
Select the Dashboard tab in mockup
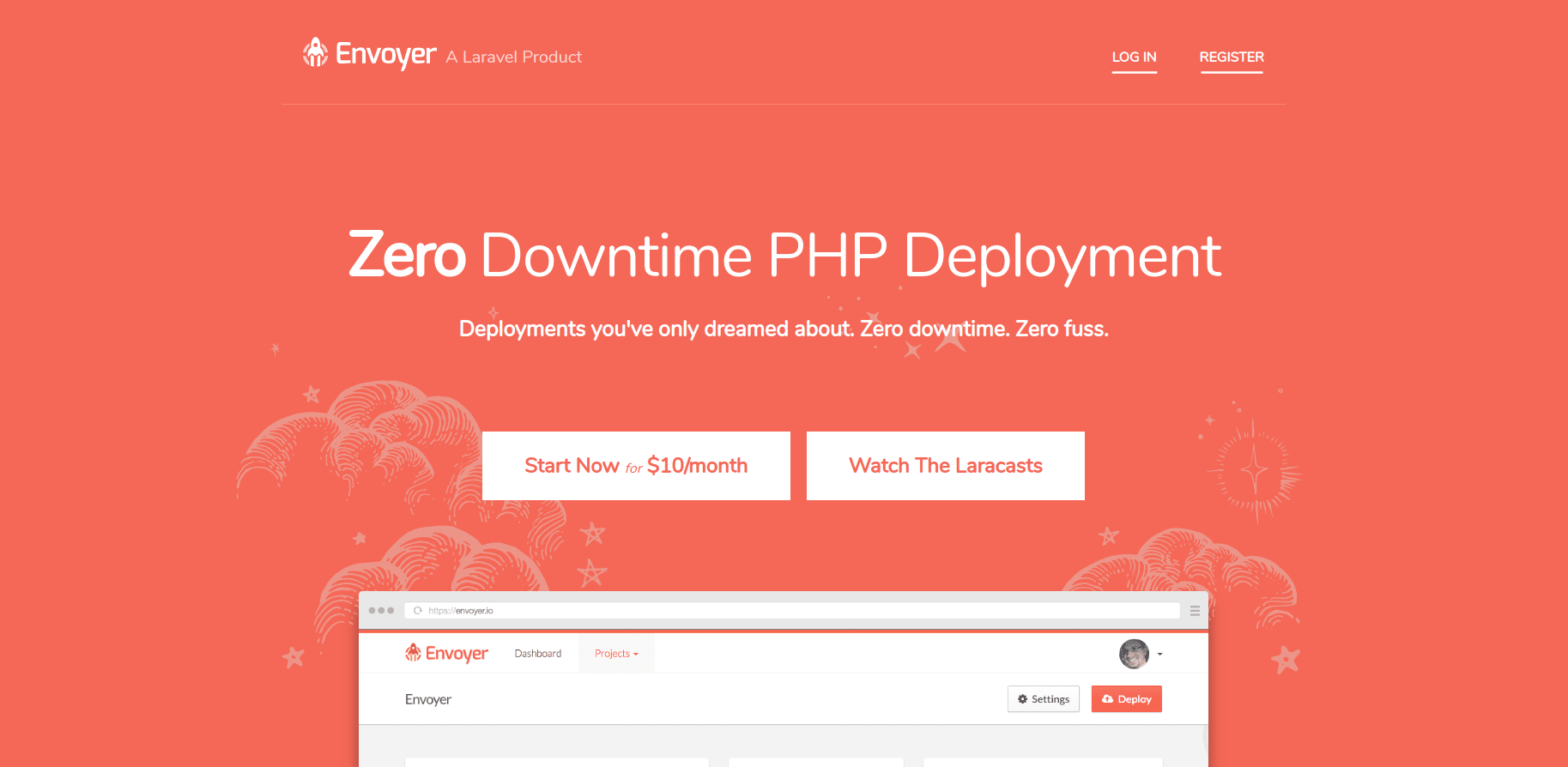(x=538, y=654)
